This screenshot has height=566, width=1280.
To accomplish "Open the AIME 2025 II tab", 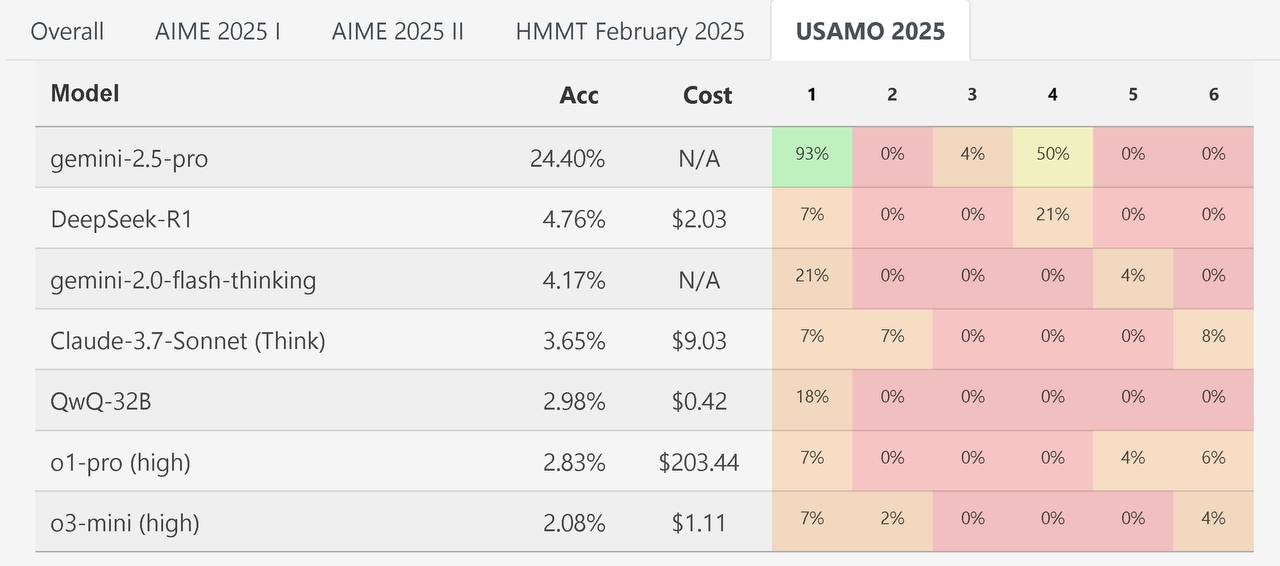I will tap(398, 31).
